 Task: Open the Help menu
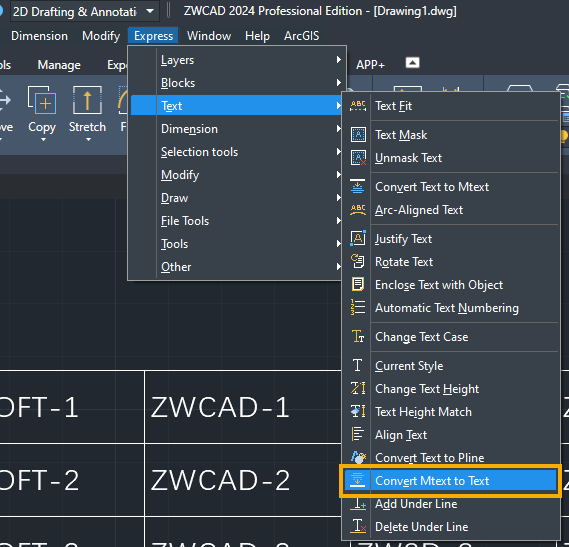pos(257,36)
